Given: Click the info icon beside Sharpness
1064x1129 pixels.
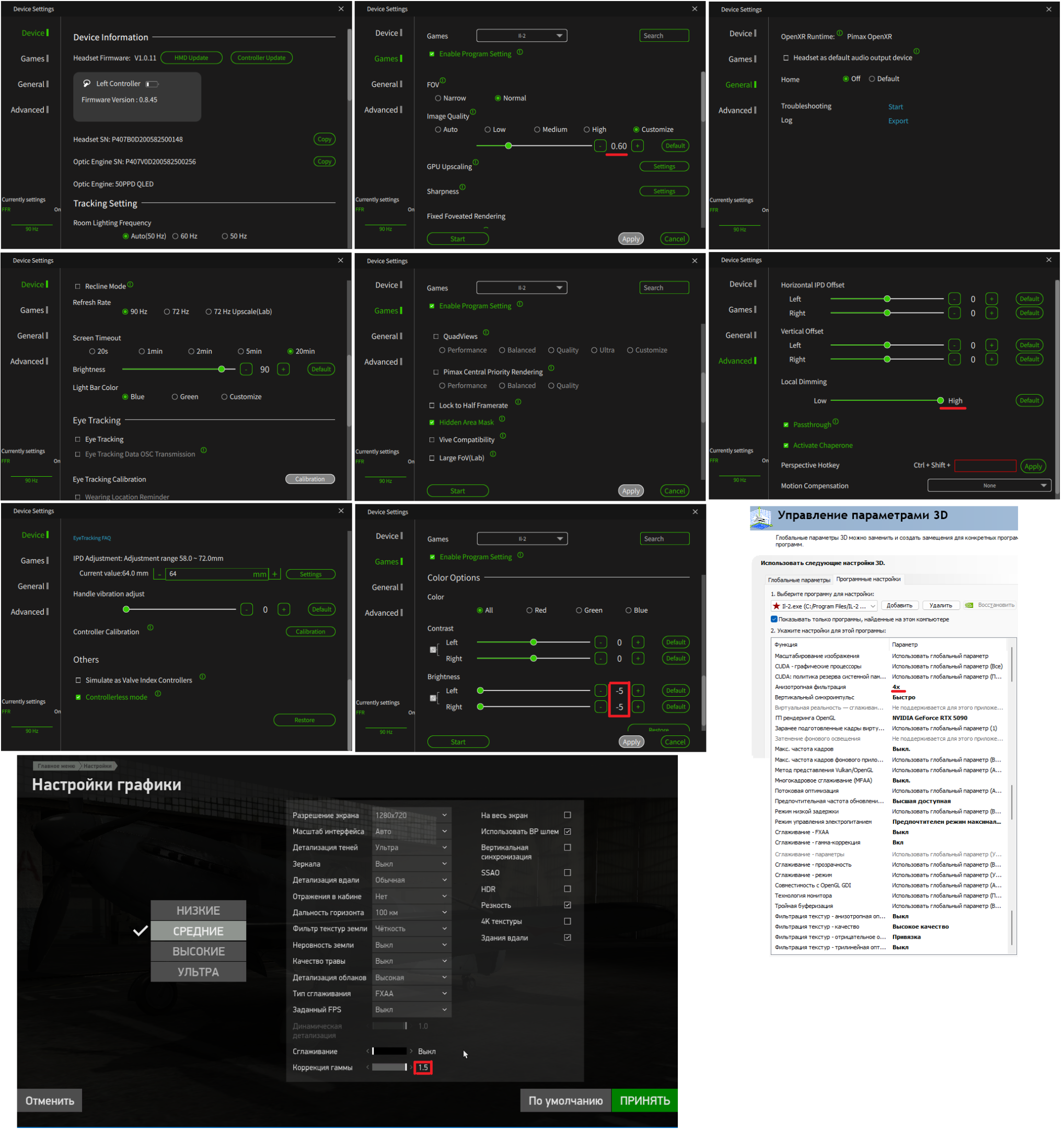Looking at the screenshot, I should [462, 188].
